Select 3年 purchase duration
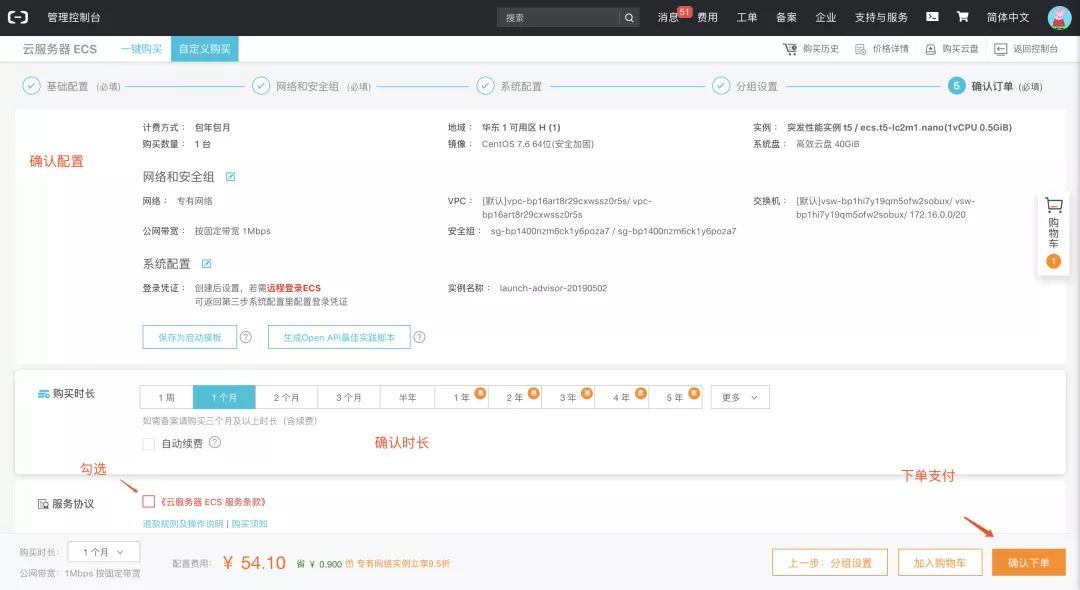 [568, 397]
